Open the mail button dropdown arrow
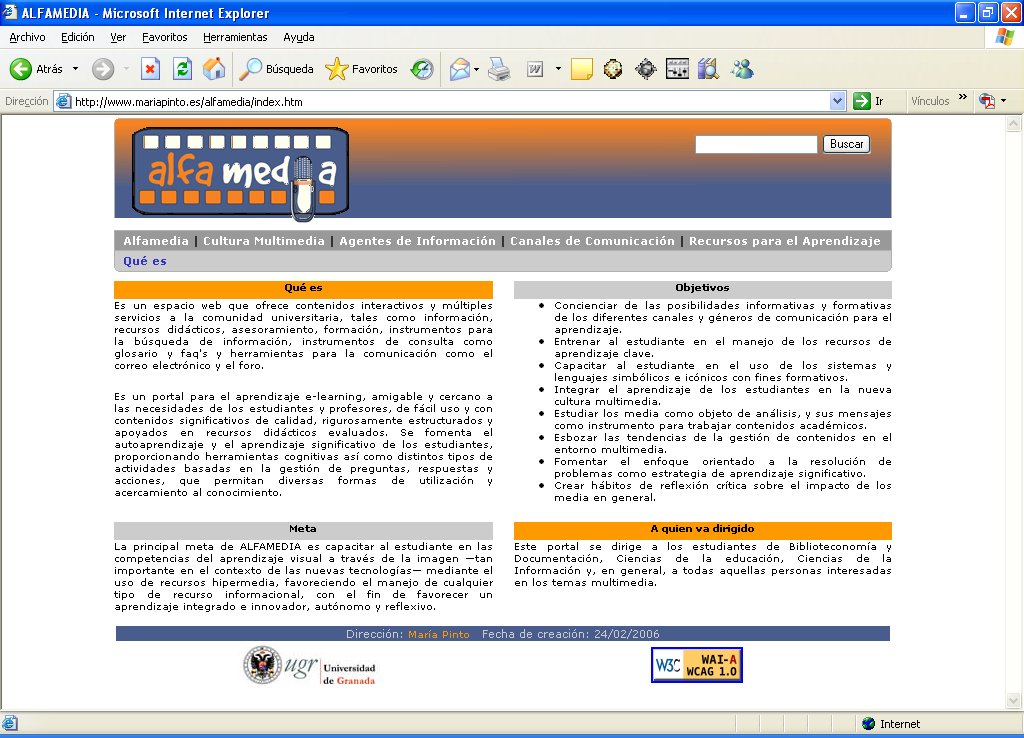 [477, 69]
